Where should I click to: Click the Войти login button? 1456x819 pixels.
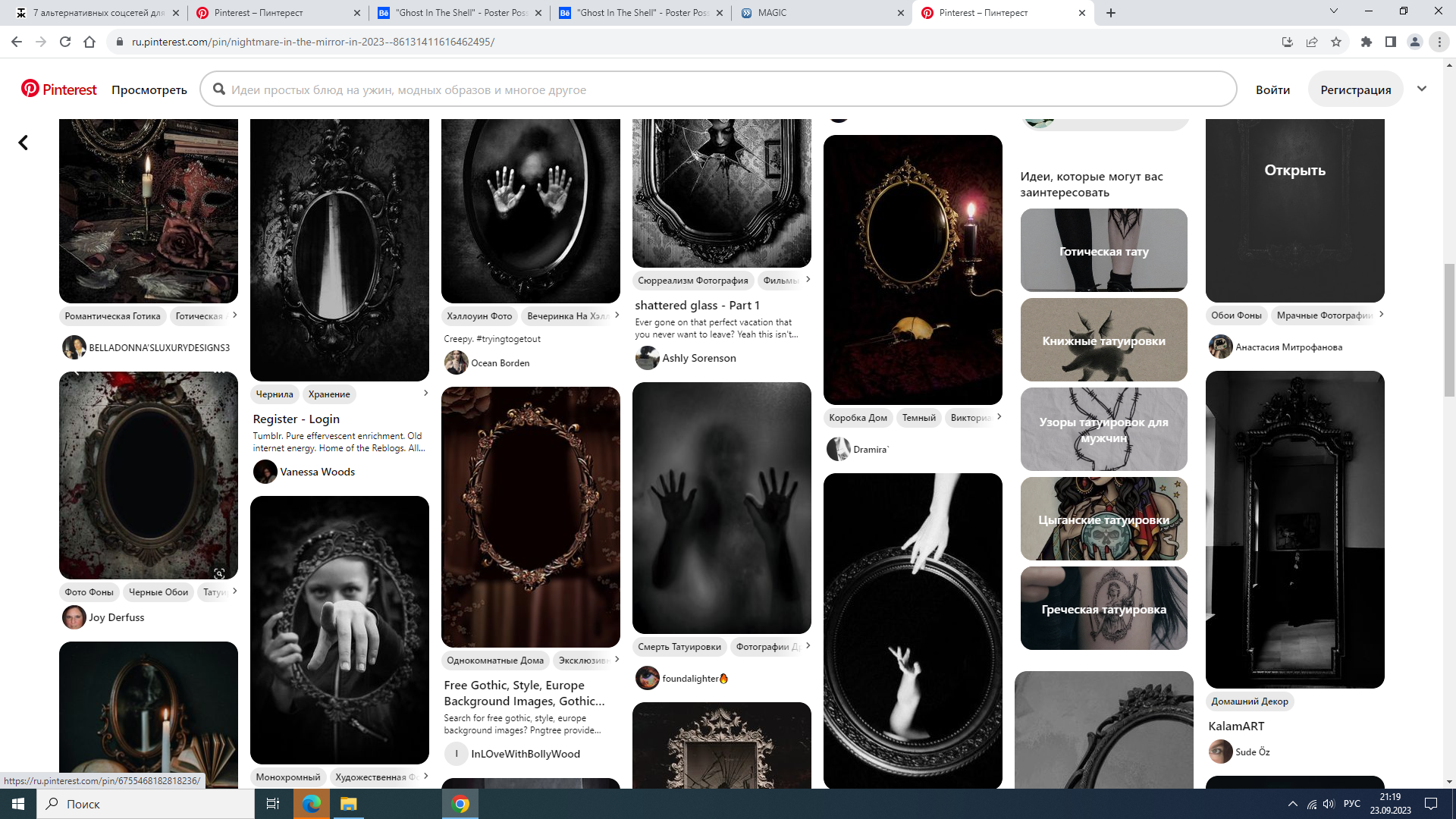1272,89
